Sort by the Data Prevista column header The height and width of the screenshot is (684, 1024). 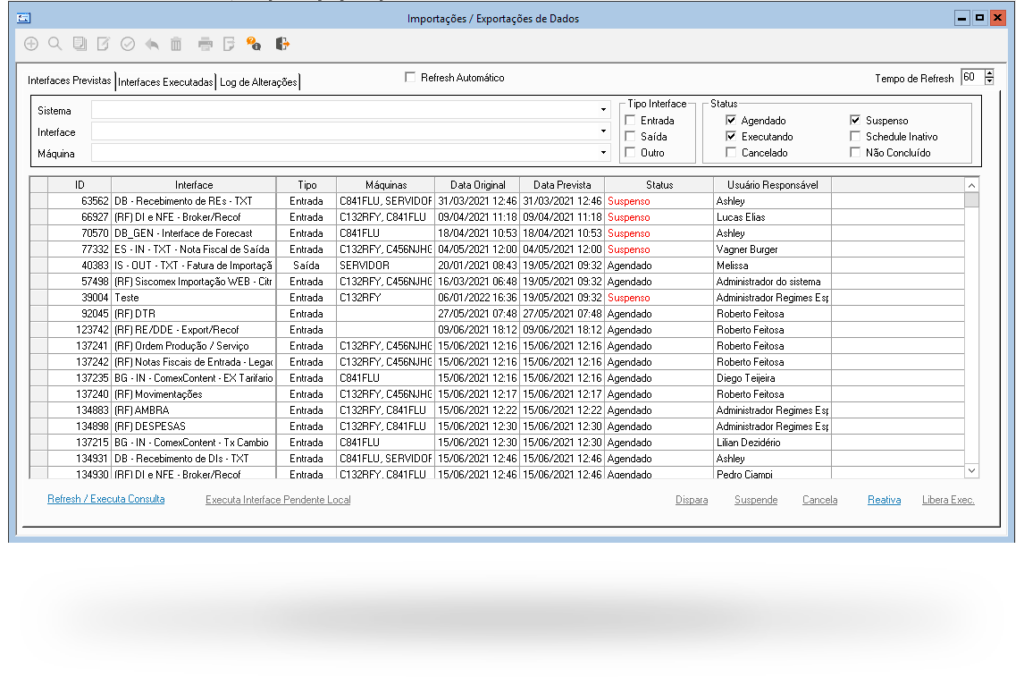pyautogui.click(x=562, y=185)
